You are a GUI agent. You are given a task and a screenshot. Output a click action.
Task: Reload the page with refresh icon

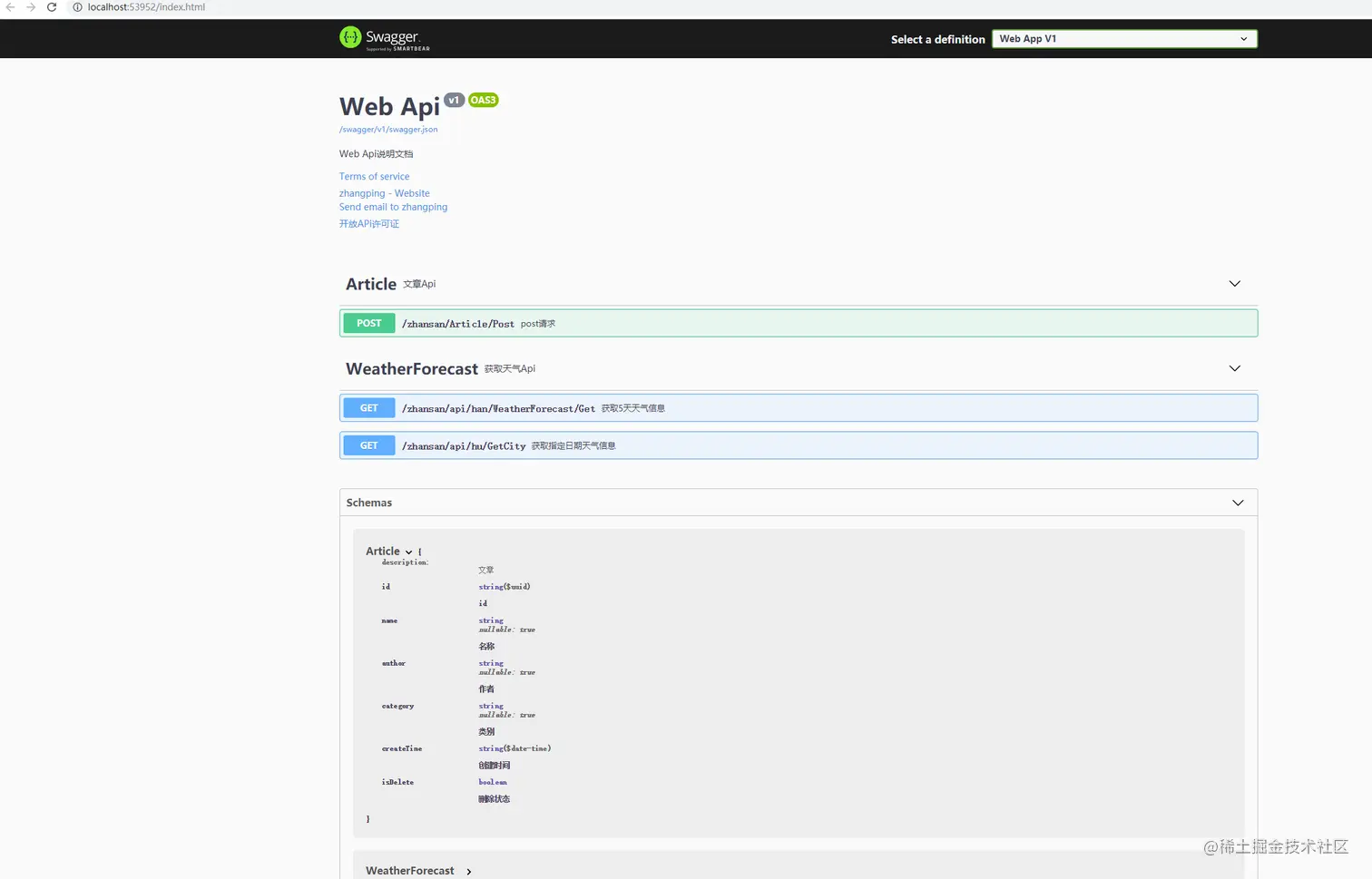[52, 7]
